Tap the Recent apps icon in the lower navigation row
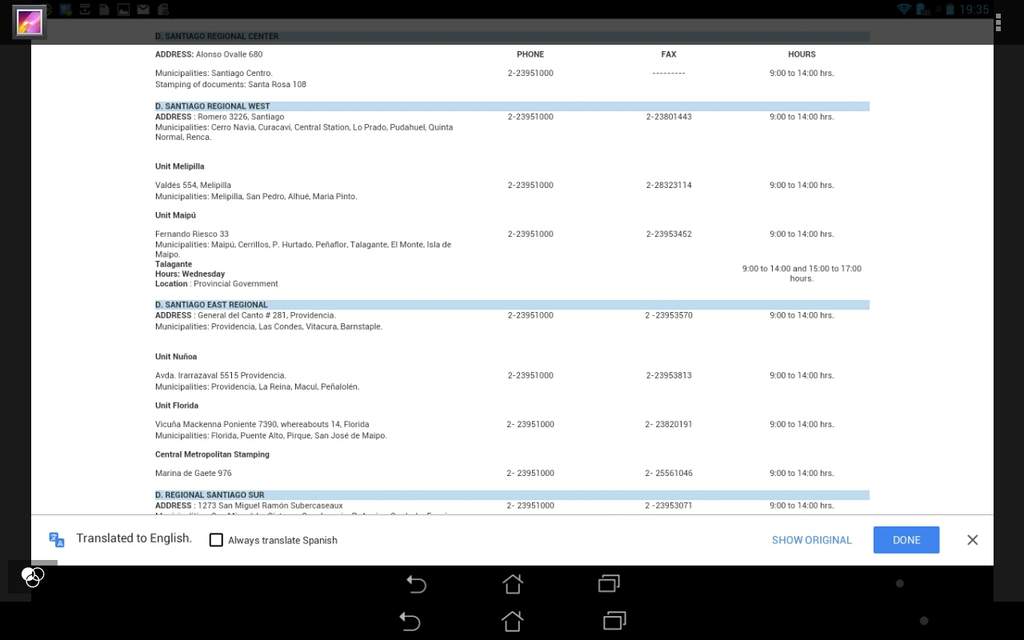 coord(614,620)
